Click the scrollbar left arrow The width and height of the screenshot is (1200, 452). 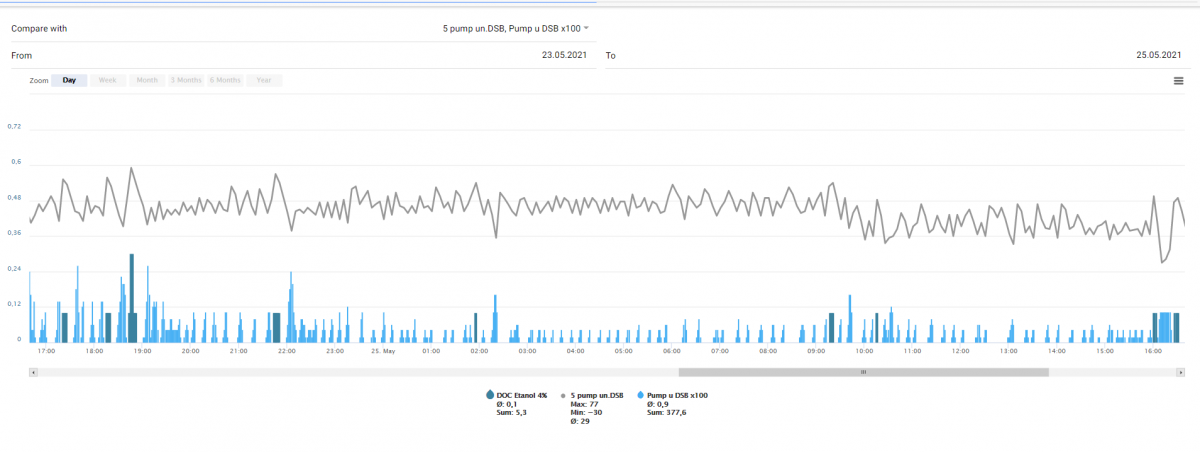tap(33, 372)
